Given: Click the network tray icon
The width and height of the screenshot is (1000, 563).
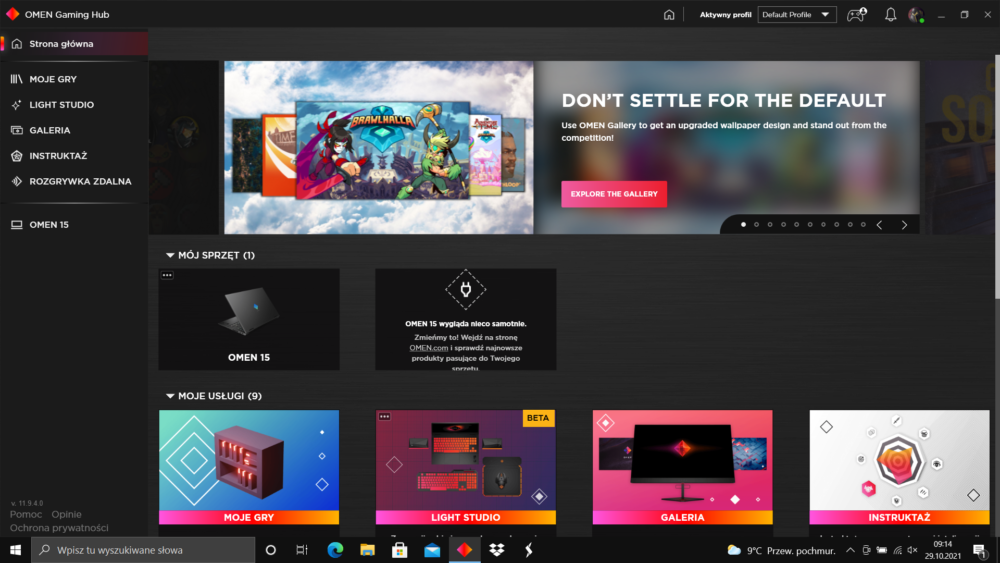Looking at the screenshot, I should pyautogui.click(x=897, y=550).
